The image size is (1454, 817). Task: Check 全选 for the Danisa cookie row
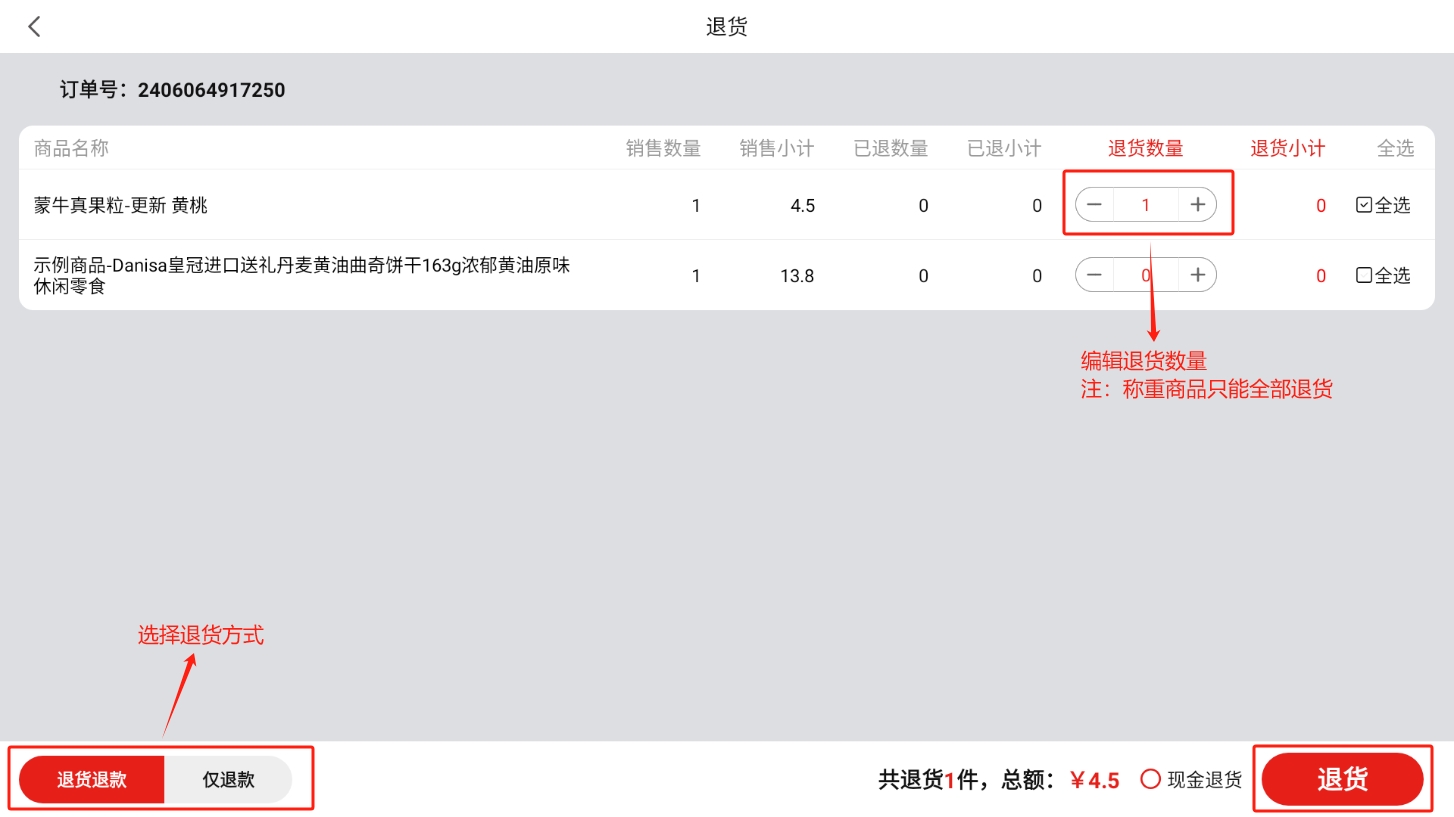(1364, 275)
